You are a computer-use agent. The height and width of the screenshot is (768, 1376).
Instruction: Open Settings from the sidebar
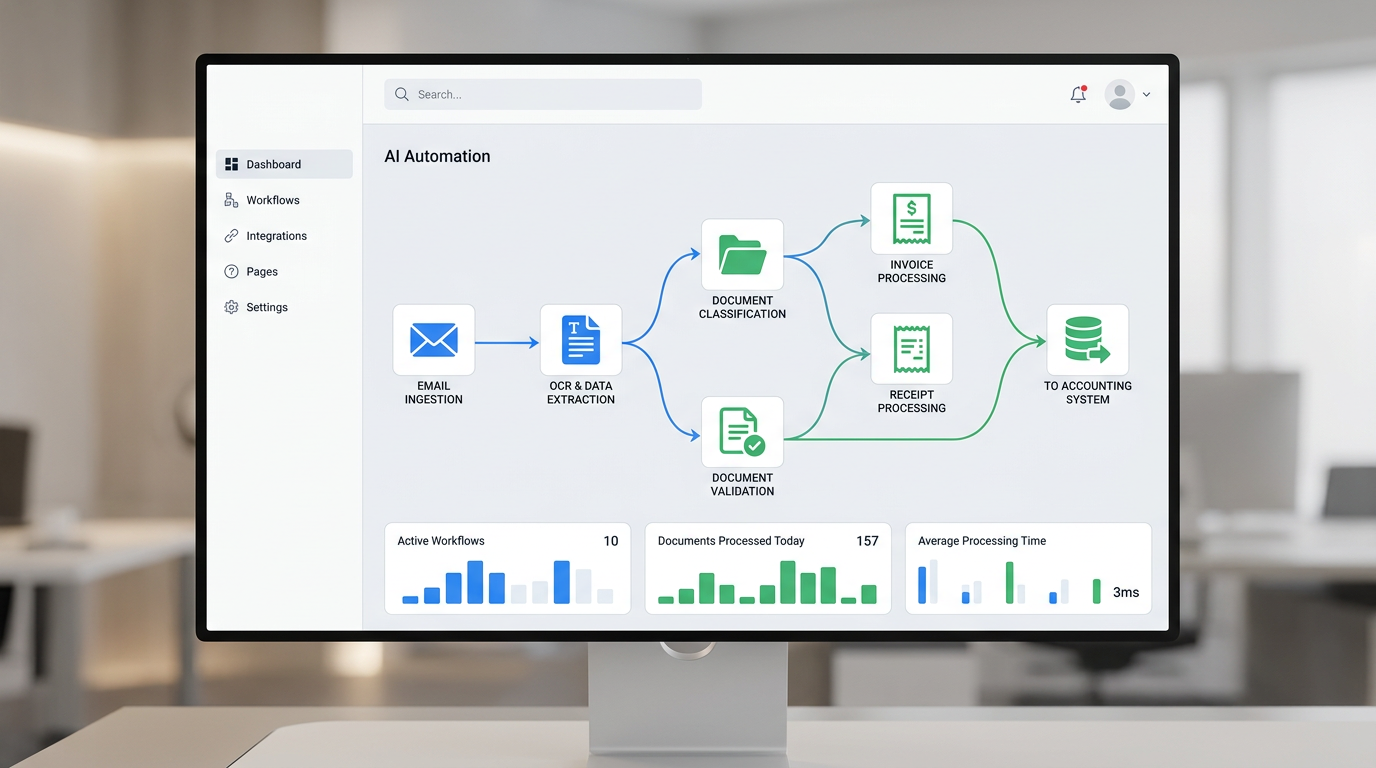(267, 307)
